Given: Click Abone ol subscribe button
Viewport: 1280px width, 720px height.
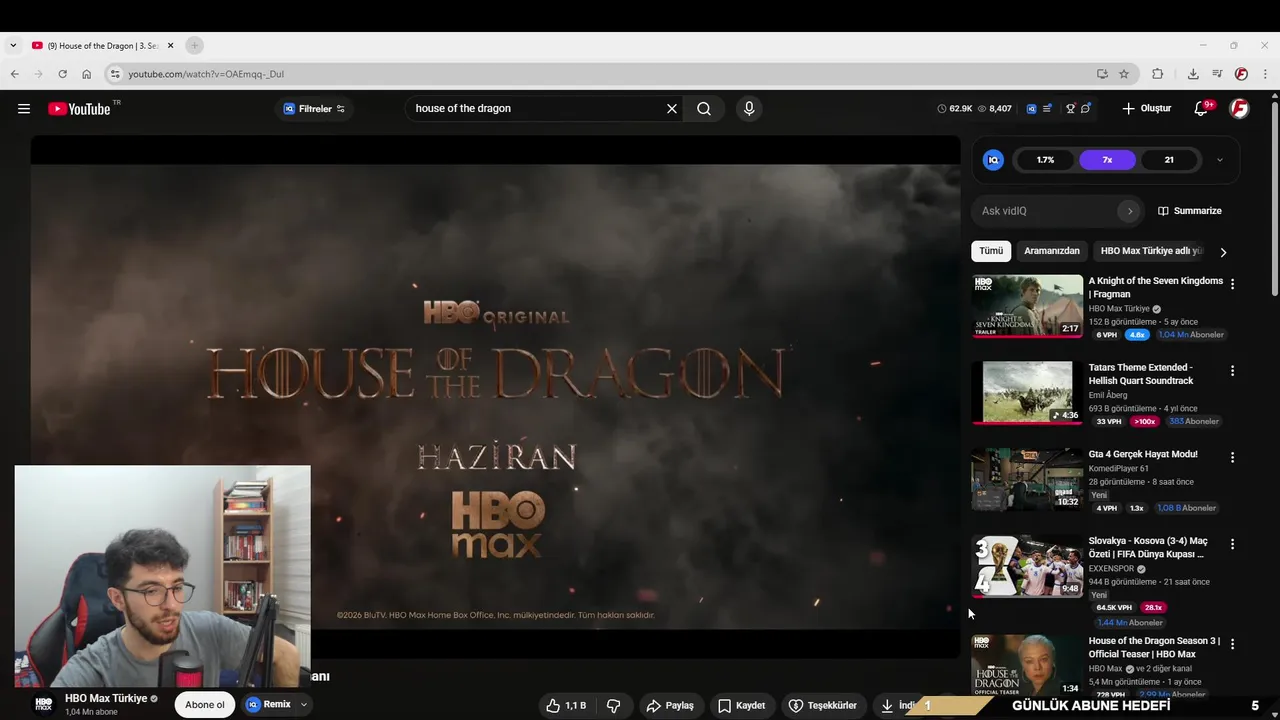Looking at the screenshot, I should coord(205,705).
